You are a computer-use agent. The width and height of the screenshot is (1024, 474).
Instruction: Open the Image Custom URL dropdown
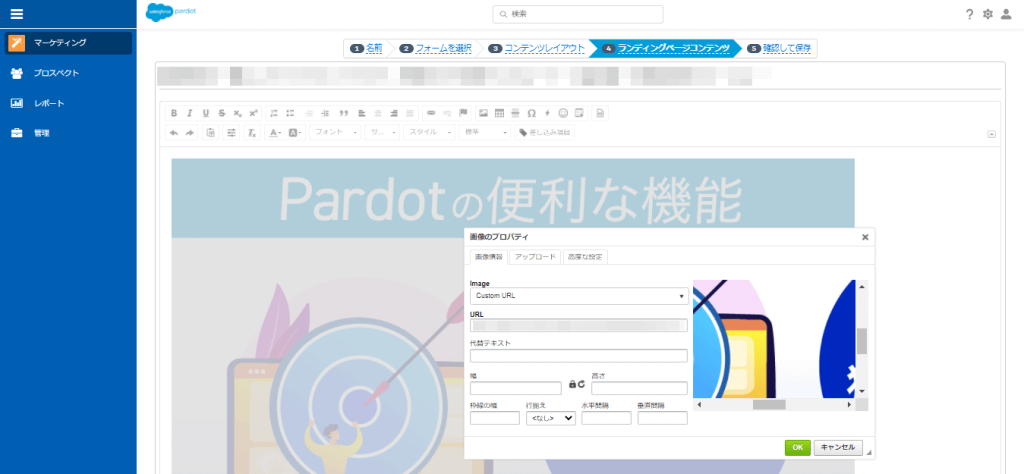click(x=579, y=296)
